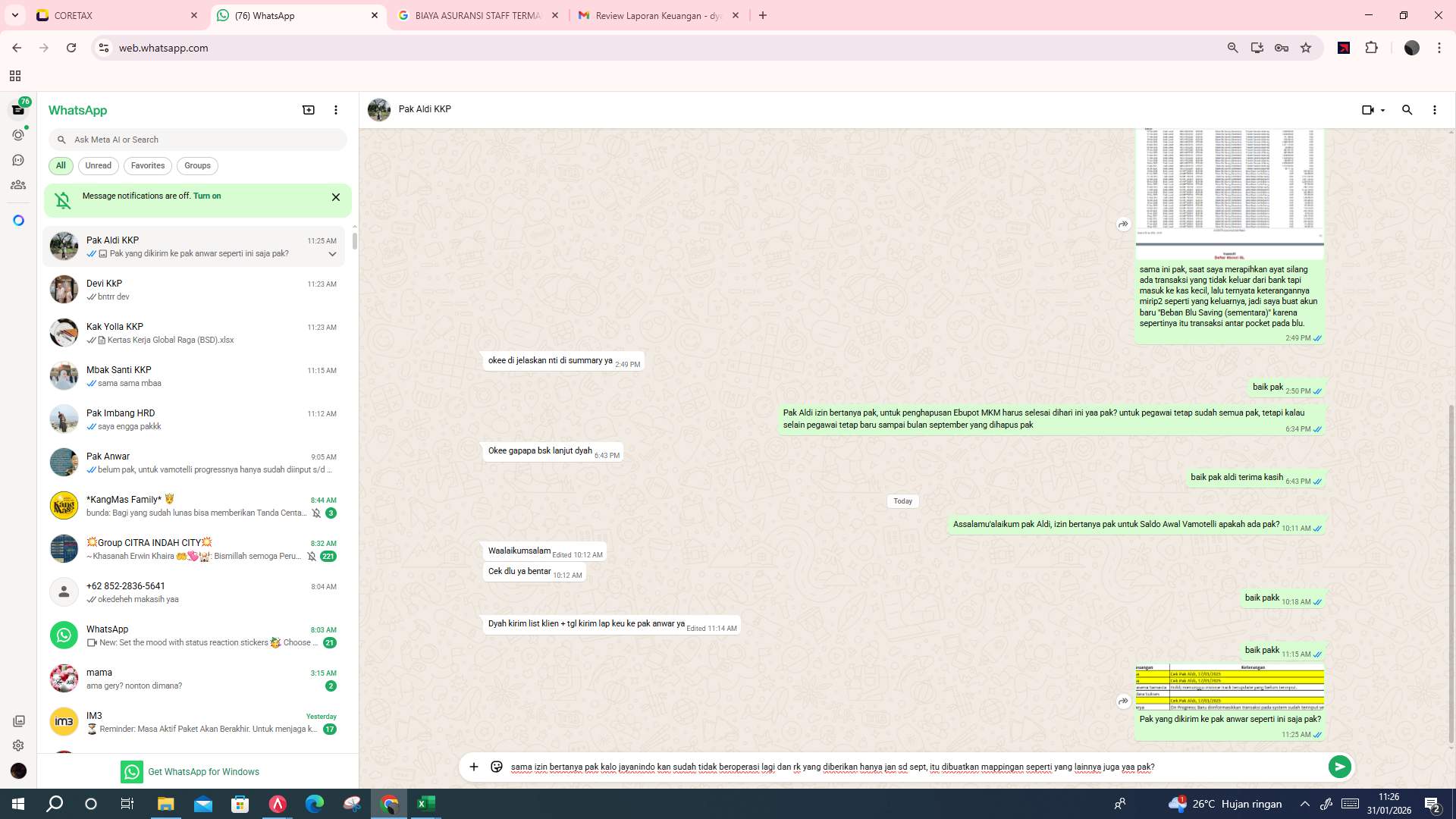This screenshot has width=1456, height=819.
Task: View Status updates in the sidebar
Action: [18, 134]
